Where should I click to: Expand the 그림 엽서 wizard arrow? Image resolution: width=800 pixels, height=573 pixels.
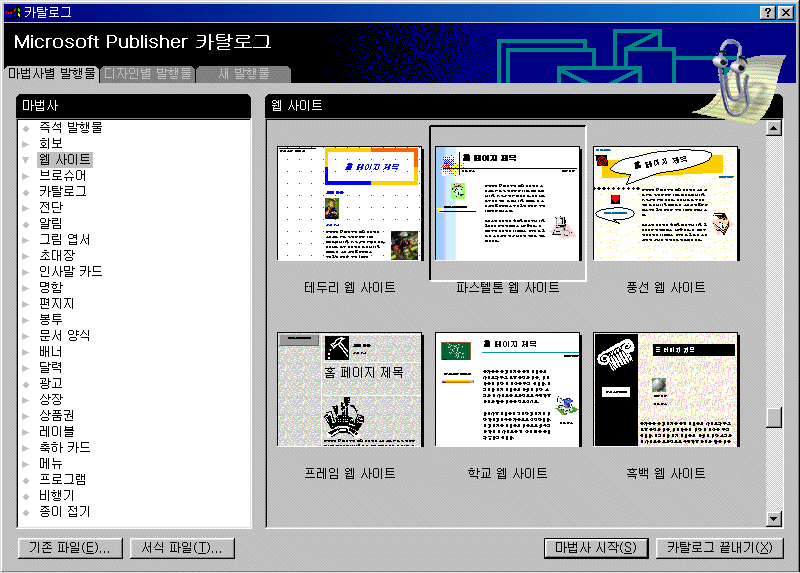(x=26, y=240)
